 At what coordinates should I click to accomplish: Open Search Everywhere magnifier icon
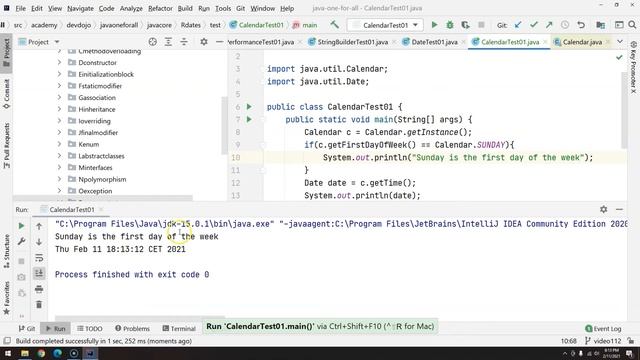coord(632,25)
